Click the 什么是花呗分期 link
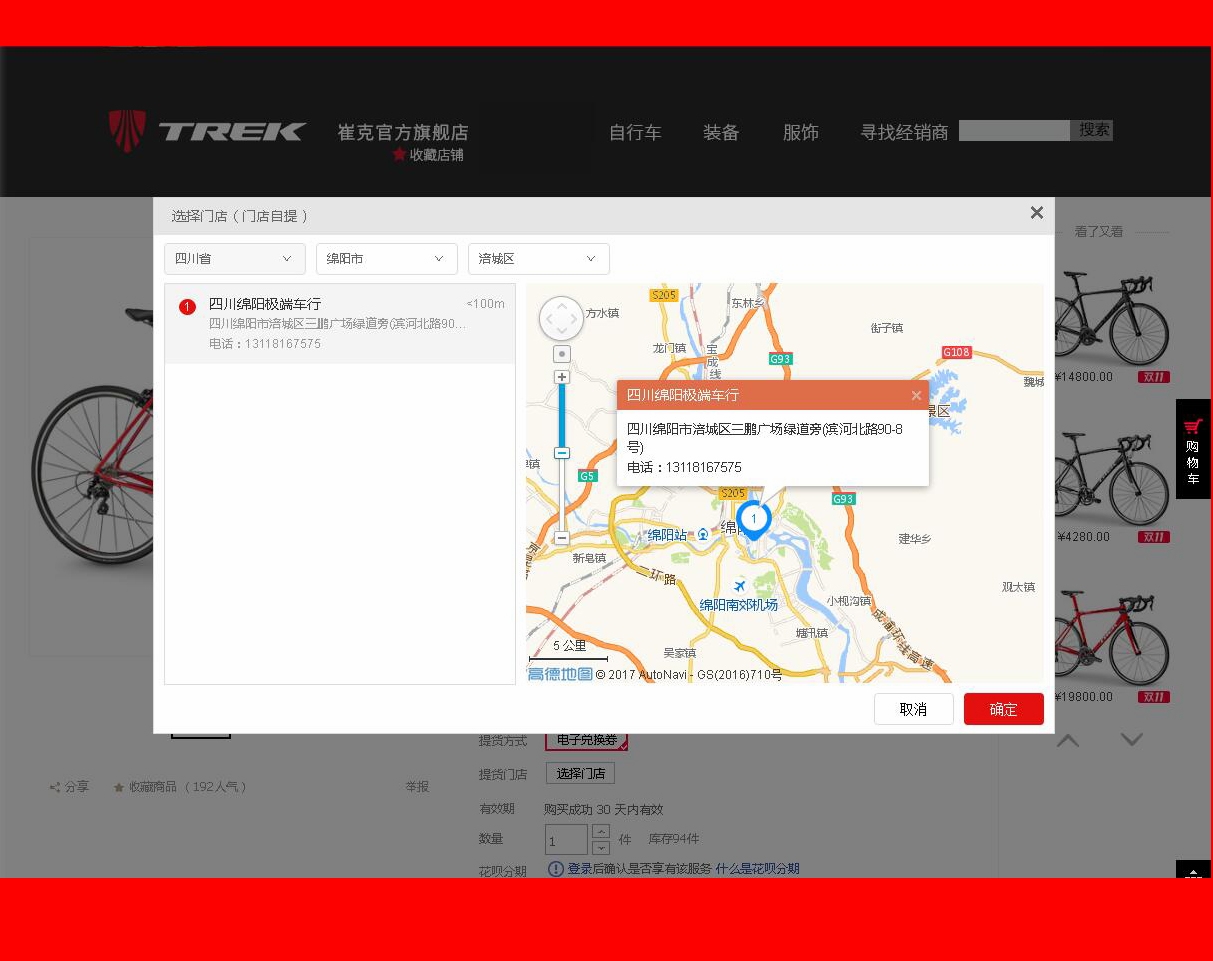This screenshot has width=1213, height=961. click(x=757, y=869)
